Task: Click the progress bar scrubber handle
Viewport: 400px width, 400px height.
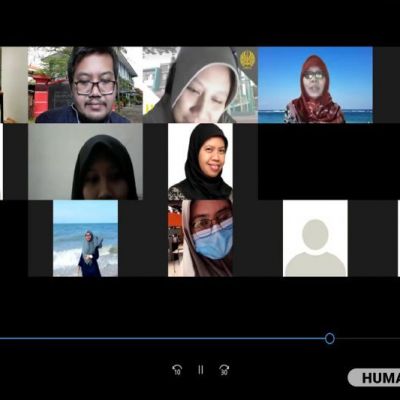Action: 330,338
